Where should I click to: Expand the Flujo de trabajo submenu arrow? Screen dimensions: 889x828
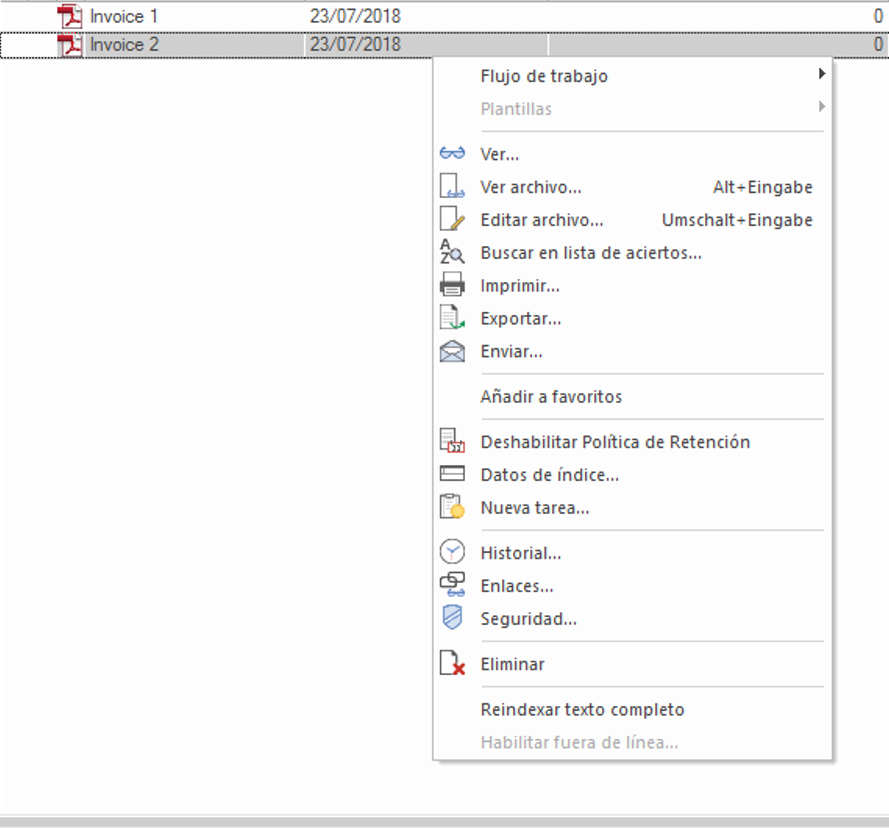pos(822,74)
